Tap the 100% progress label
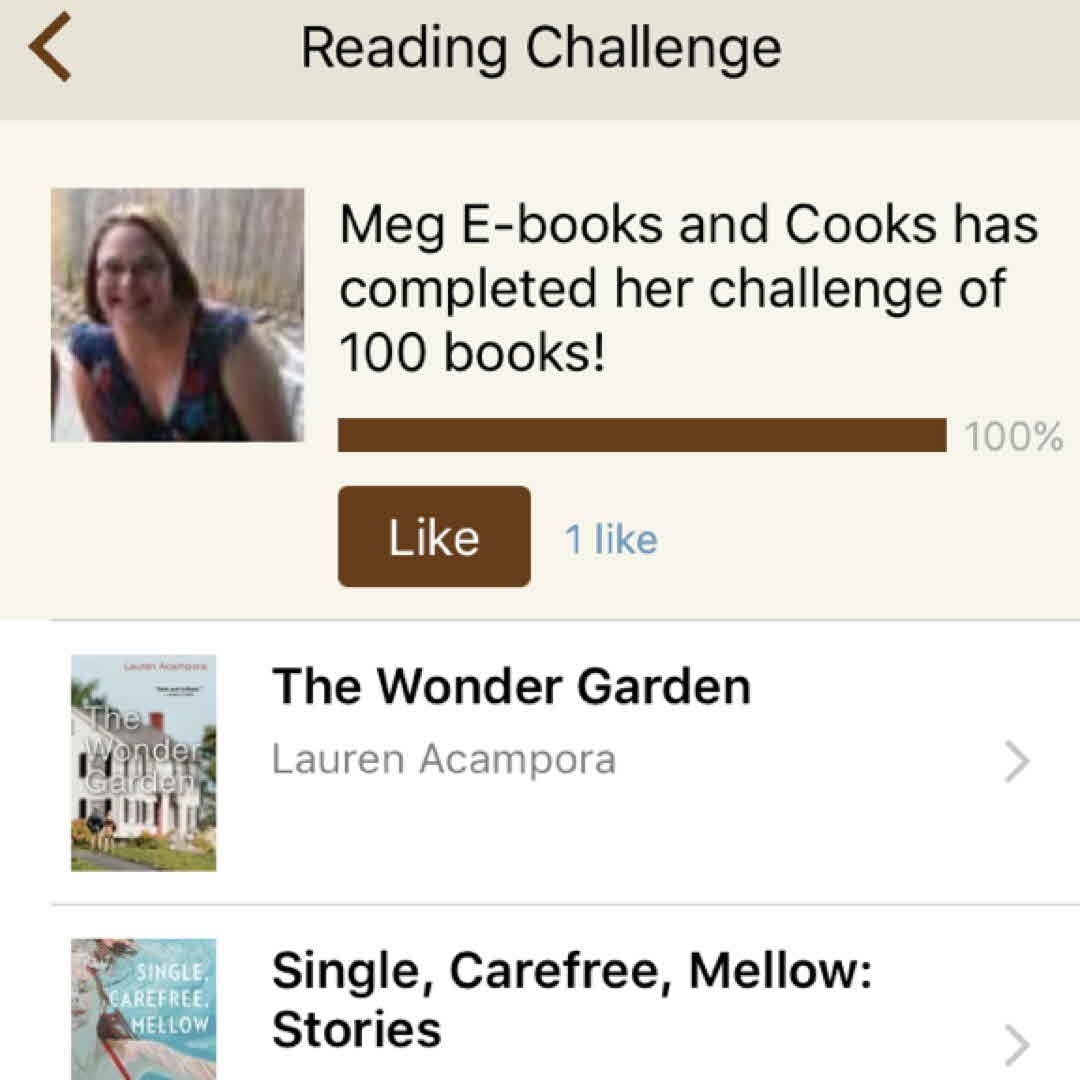This screenshot has height=1080, width=1080. 1013,437
